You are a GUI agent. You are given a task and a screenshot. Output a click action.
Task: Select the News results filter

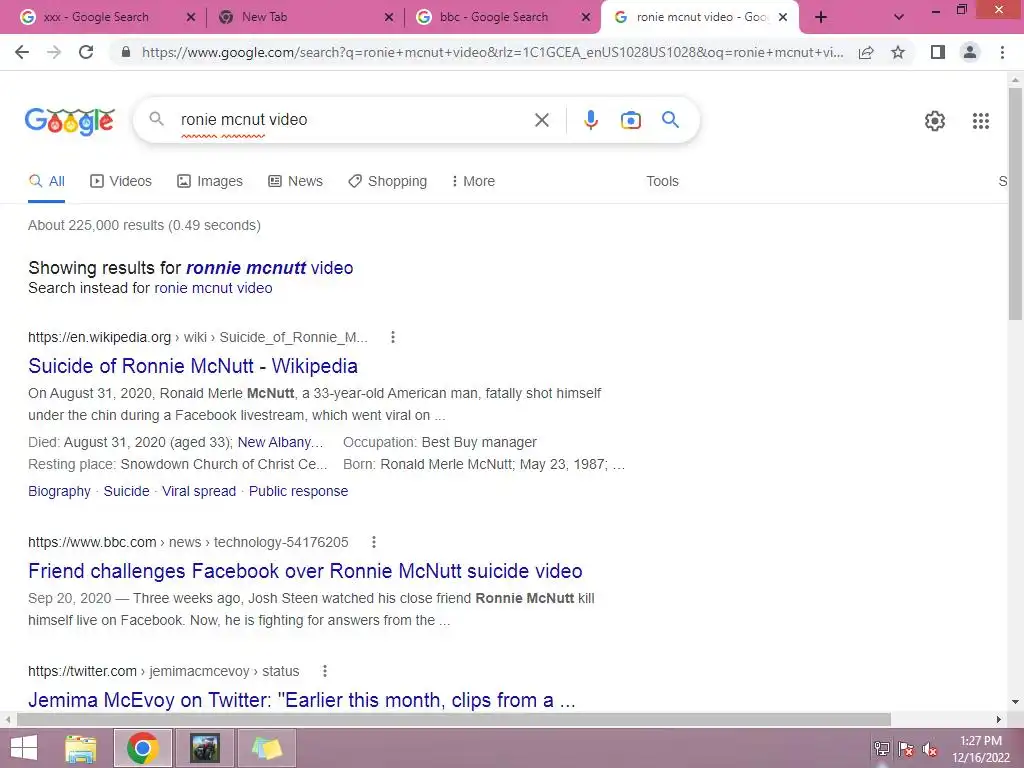tap(295, 182)
